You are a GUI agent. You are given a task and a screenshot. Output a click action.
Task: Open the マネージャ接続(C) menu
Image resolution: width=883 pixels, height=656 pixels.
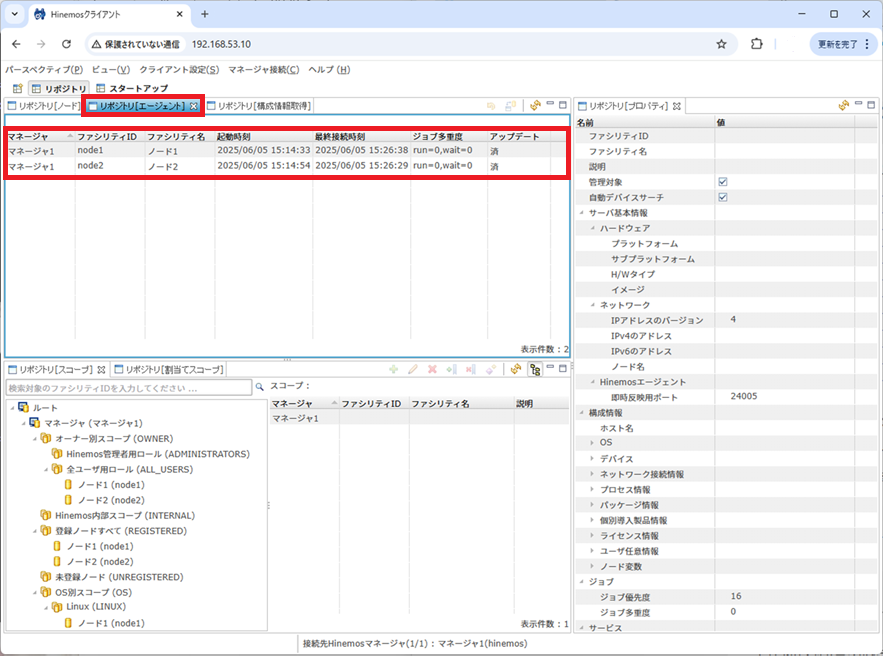[x=264, y=70]
